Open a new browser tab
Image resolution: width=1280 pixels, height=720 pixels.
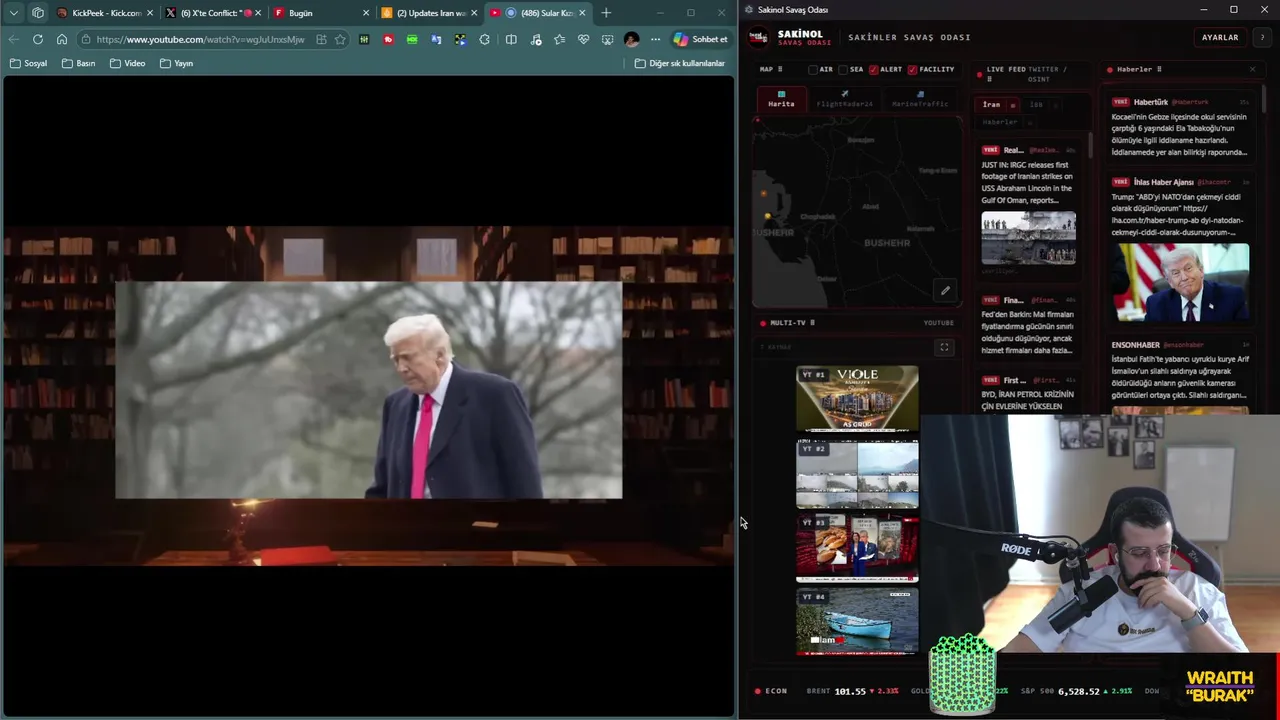[606, 13]
